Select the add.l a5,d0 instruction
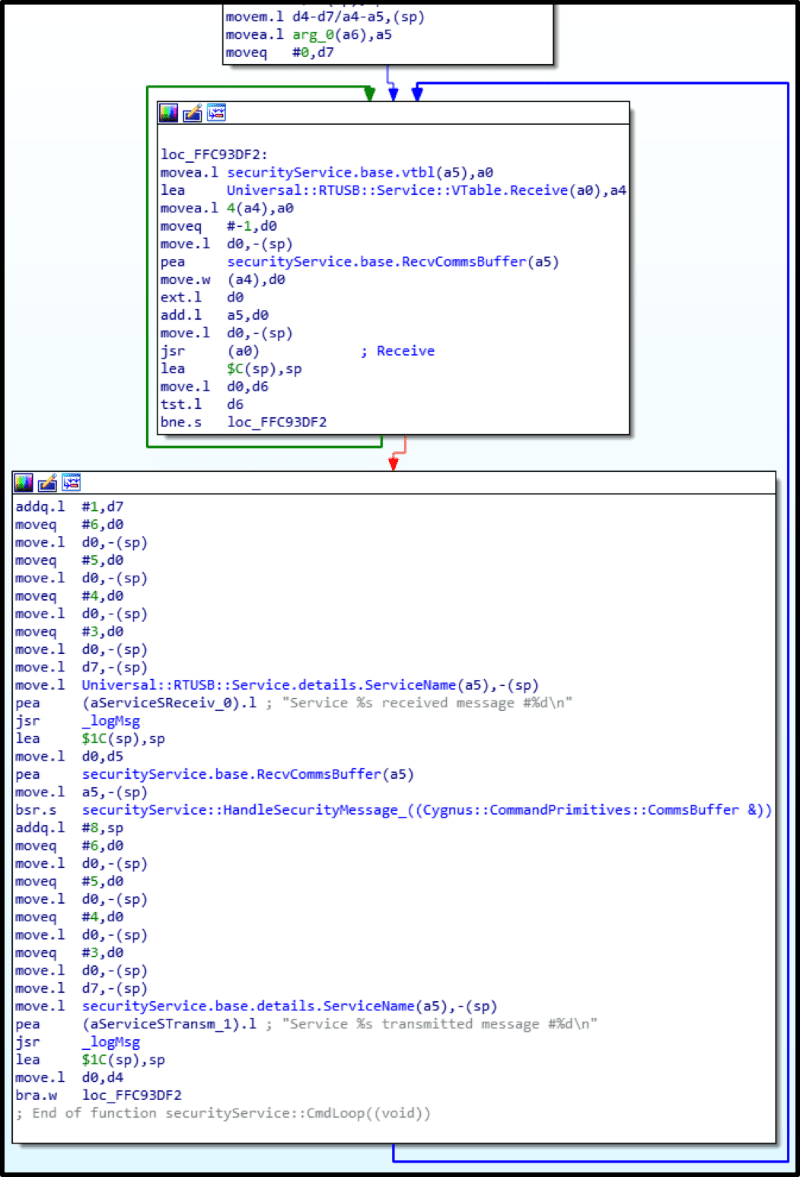800x1177 pixels. [x=214, y=315]
